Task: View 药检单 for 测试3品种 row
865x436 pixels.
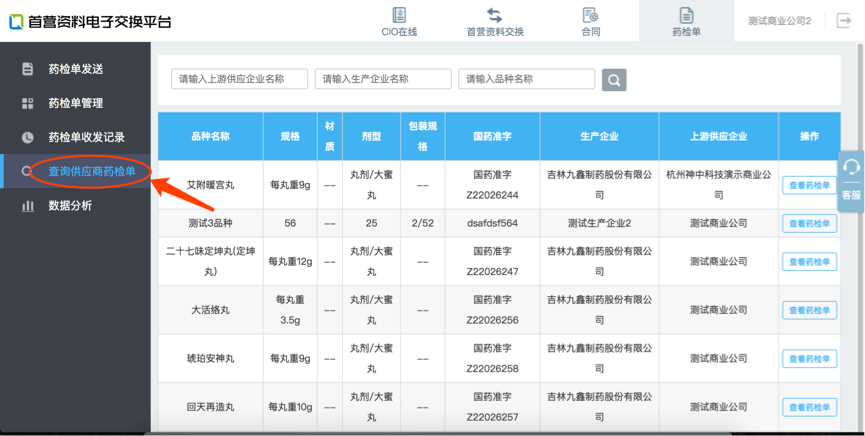Action: [809, 224]
